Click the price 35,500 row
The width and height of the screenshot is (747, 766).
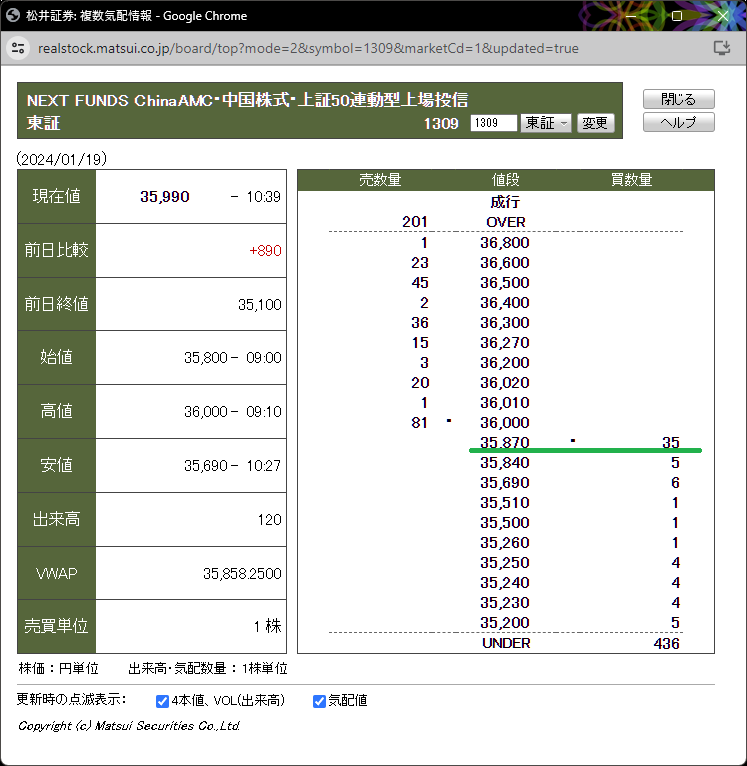click(x=505, y=523)
